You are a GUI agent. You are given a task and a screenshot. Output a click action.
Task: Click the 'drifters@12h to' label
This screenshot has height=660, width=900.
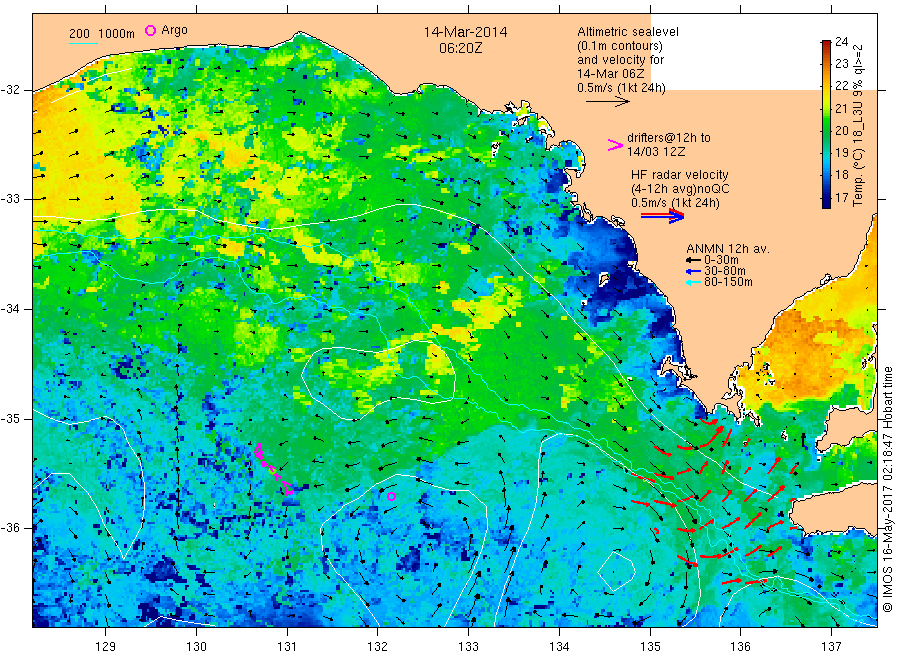pyautogui.click(x=669, y=138)
